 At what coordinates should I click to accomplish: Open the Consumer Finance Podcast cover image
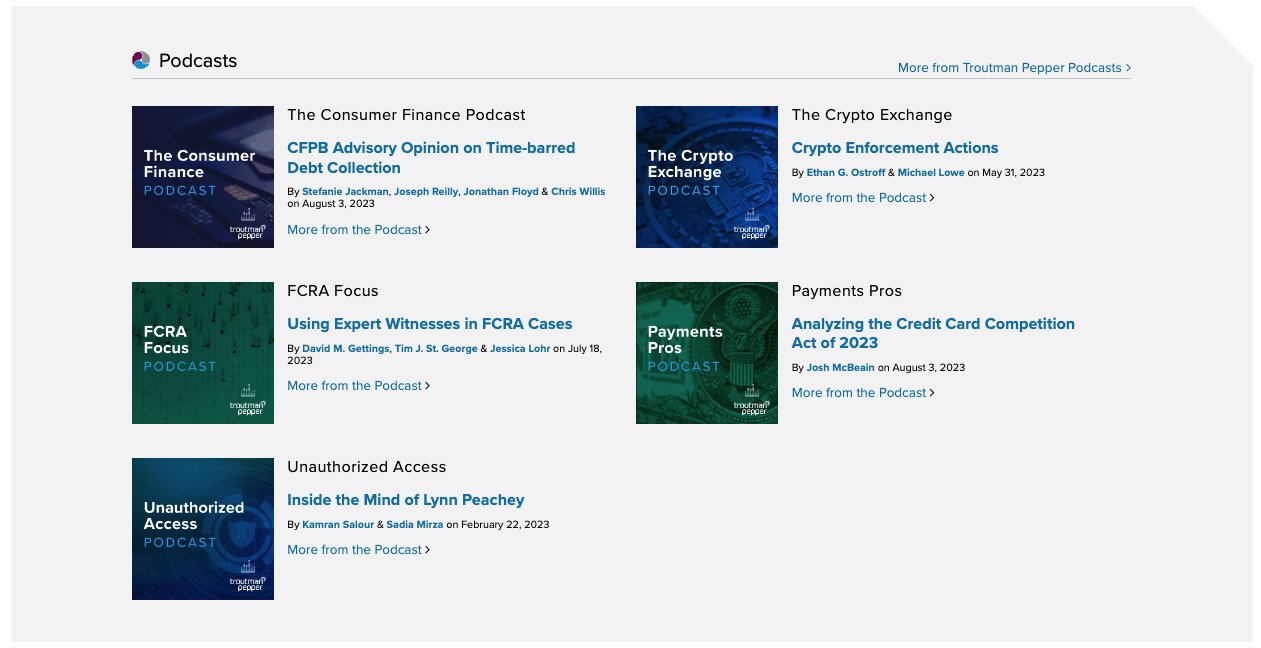tap(203, 177)
